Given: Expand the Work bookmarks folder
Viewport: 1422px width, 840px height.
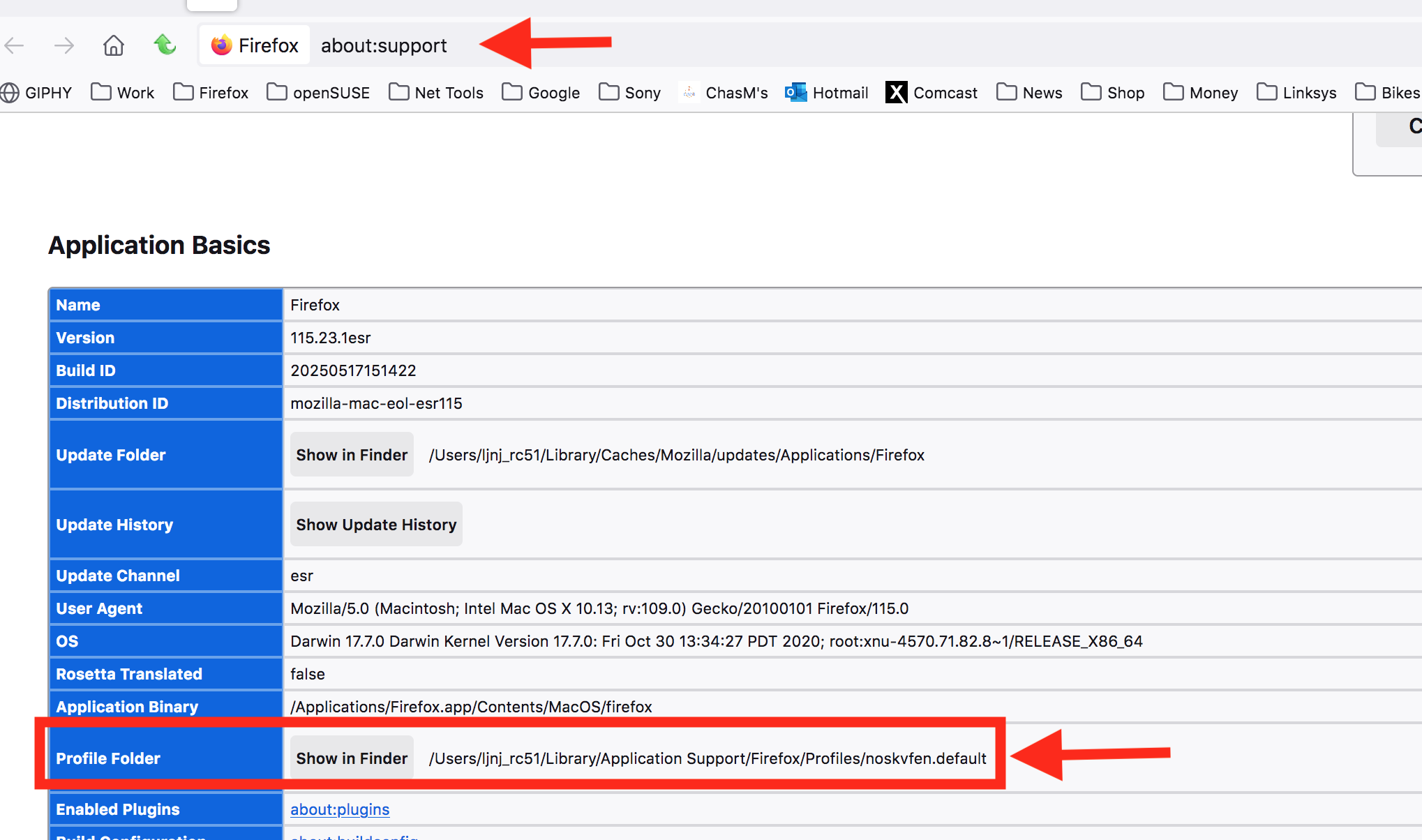Looking at the screenshot, I should point(123,93).
